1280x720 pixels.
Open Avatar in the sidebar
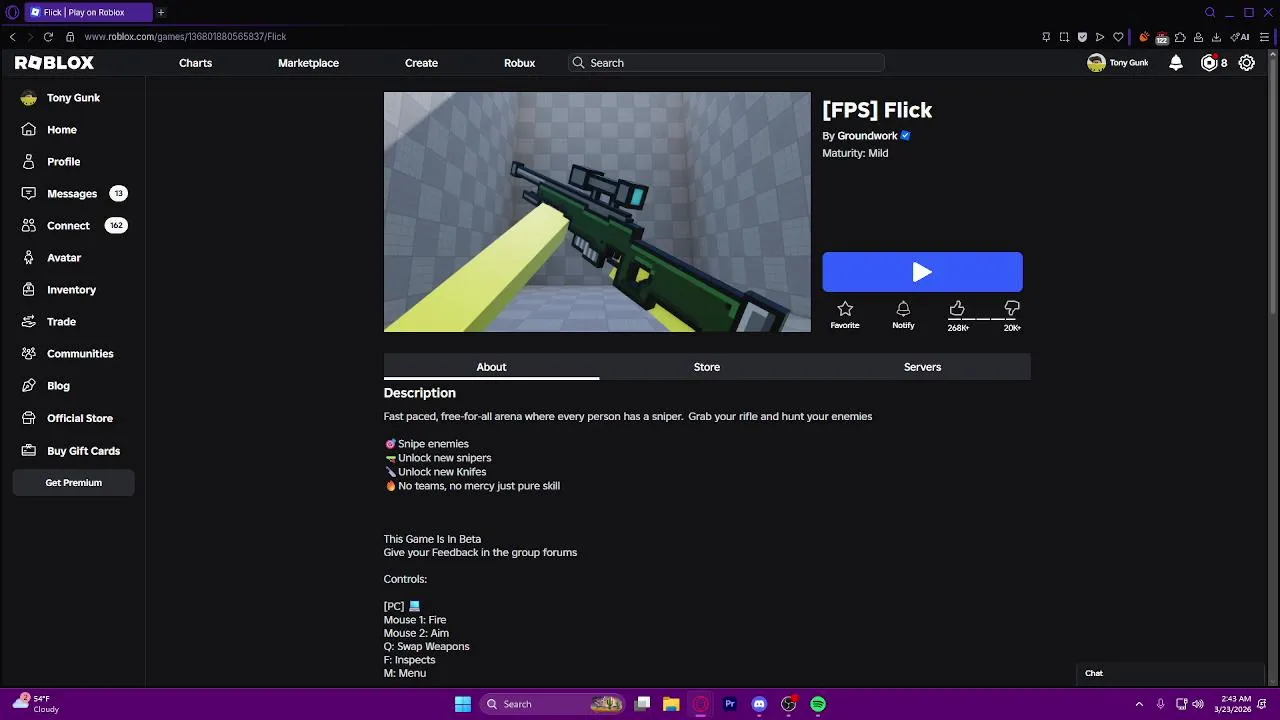point(64,258)
